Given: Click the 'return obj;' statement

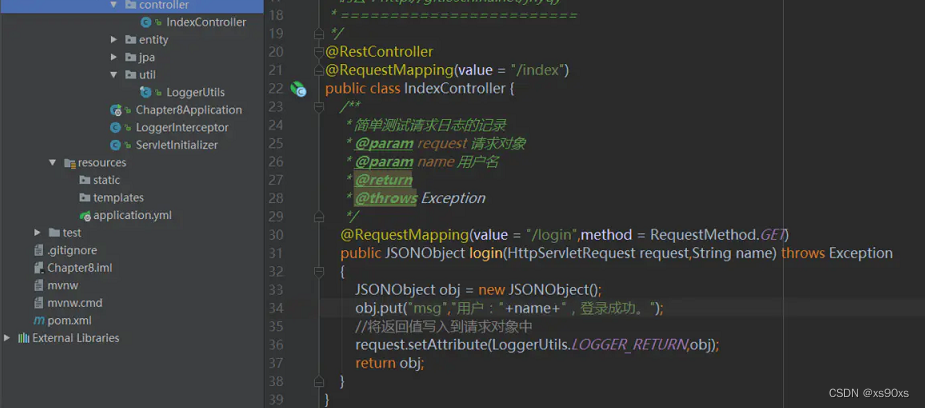Looking at the screenshot, I should tap(389, 363).
